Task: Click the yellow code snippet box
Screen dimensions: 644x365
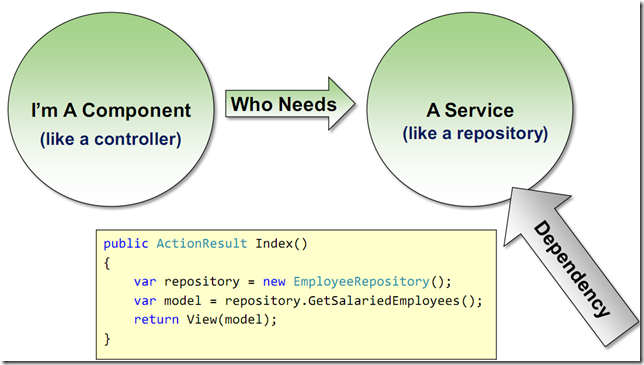Action: coord(296,294)
